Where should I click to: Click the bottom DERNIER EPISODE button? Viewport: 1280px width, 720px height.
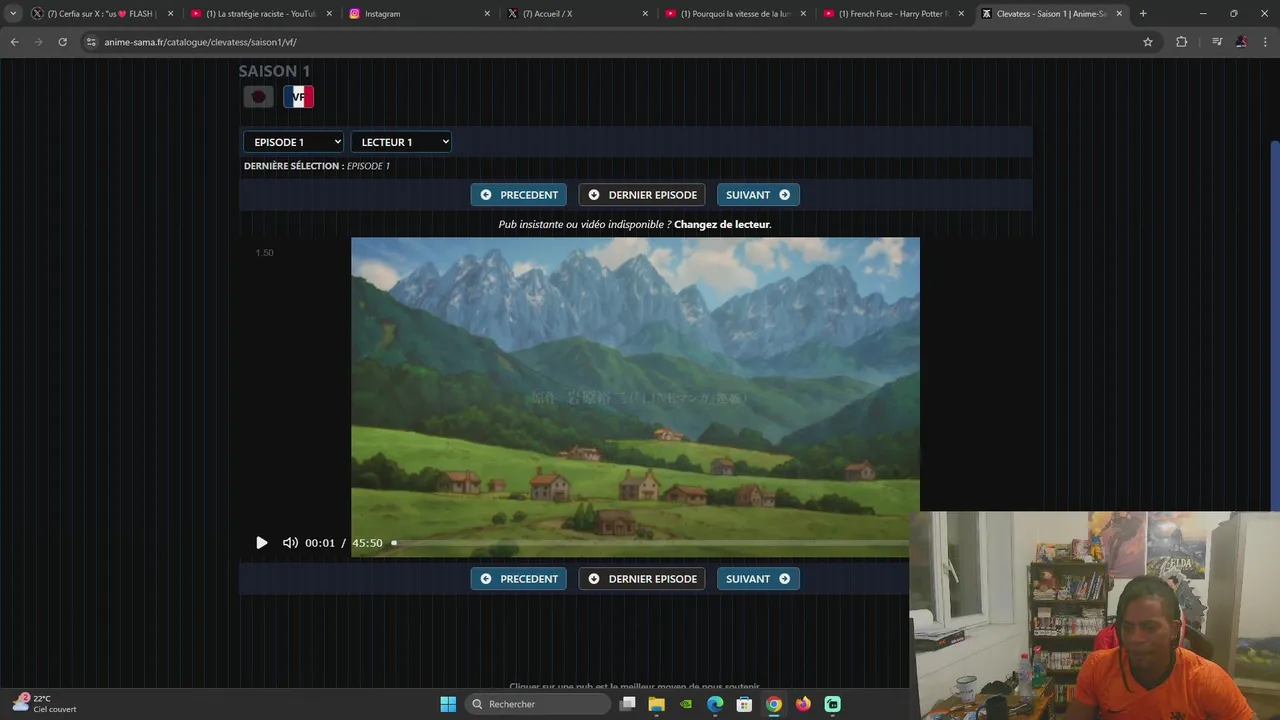(642, 579)
